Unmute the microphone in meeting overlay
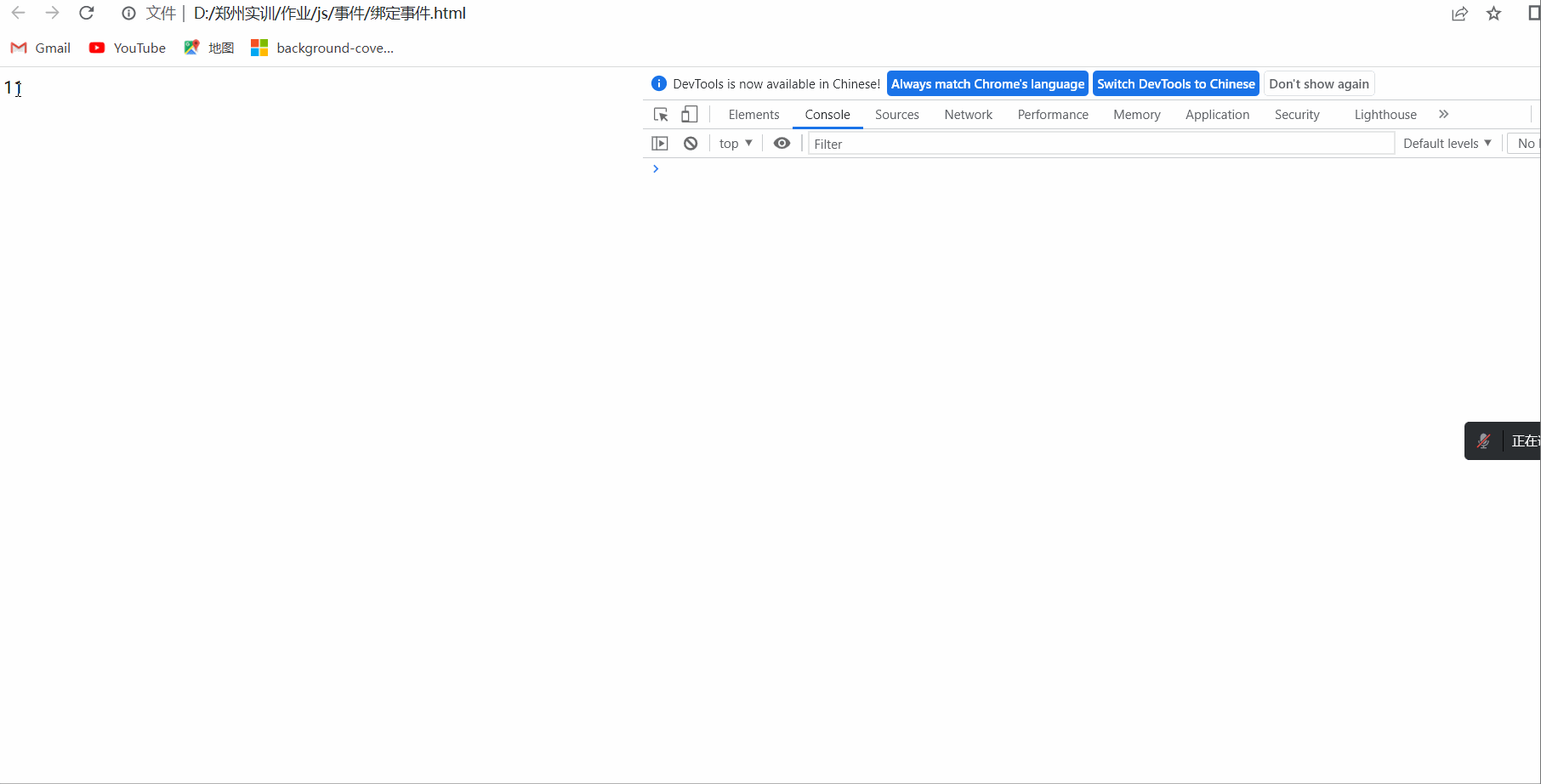Screen dimensions: 1541x784 click(1484, 440)
